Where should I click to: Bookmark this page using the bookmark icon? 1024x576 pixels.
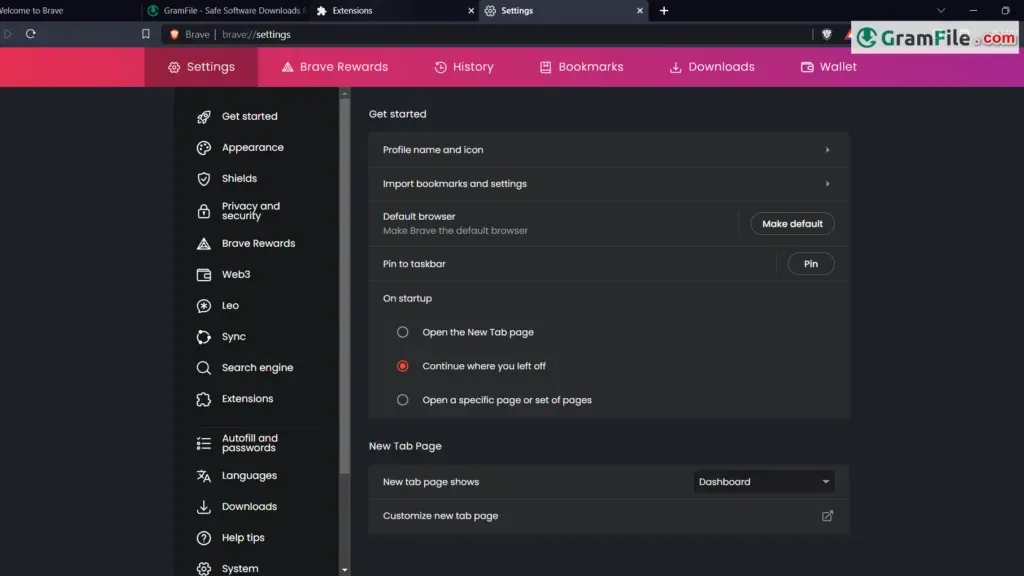pyautogui.click(x=146, y=34)
